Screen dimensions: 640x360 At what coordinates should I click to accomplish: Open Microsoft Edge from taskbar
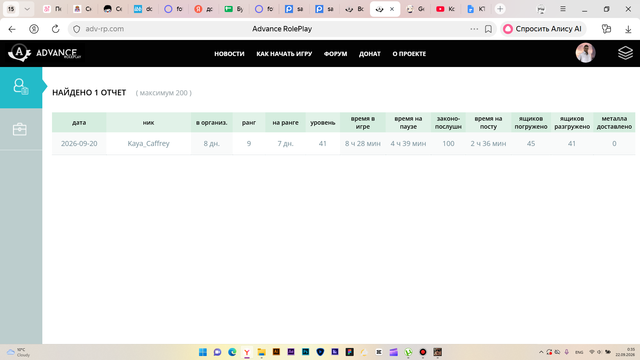(232, 352)
